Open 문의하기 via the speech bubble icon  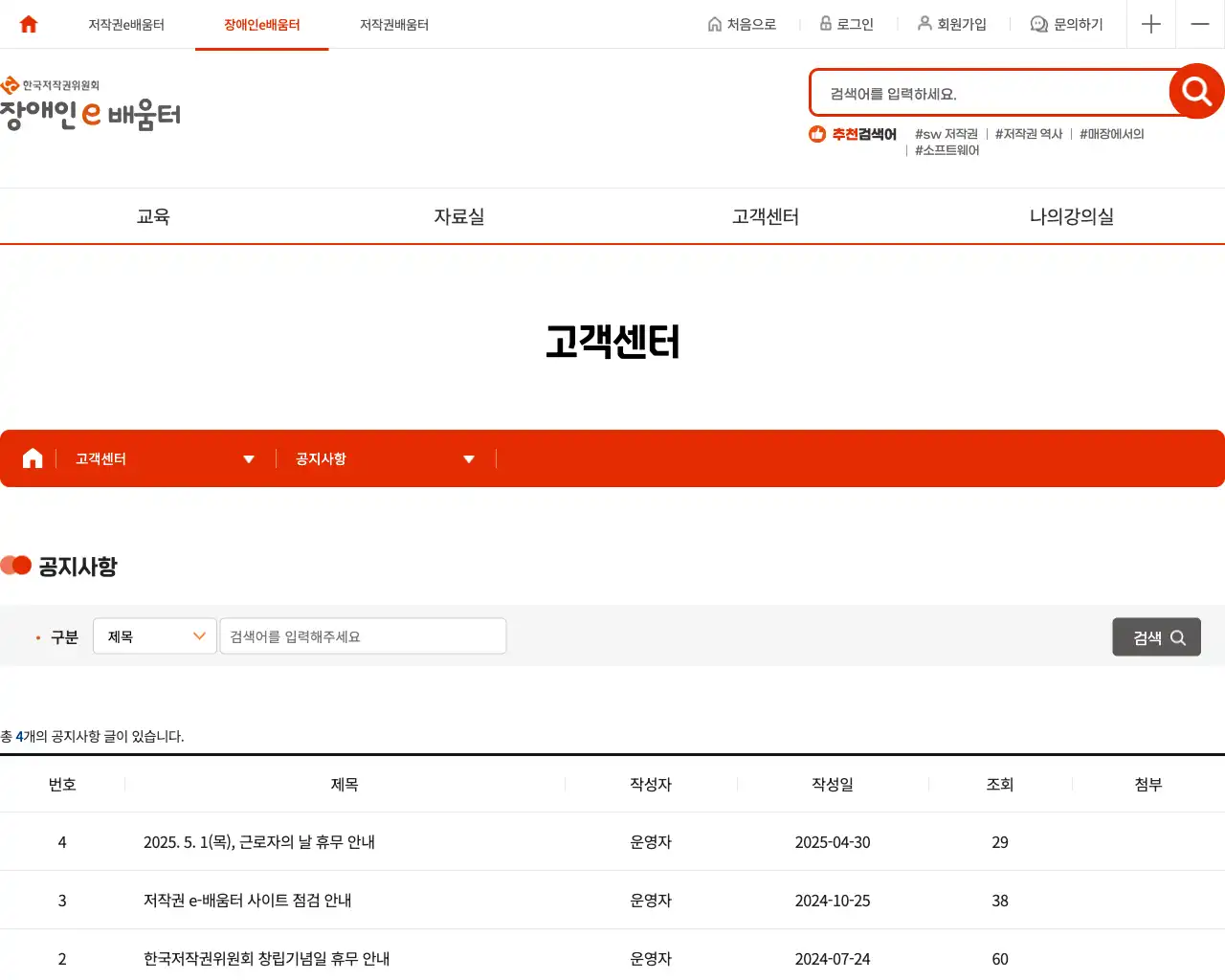pos(1038,24)
